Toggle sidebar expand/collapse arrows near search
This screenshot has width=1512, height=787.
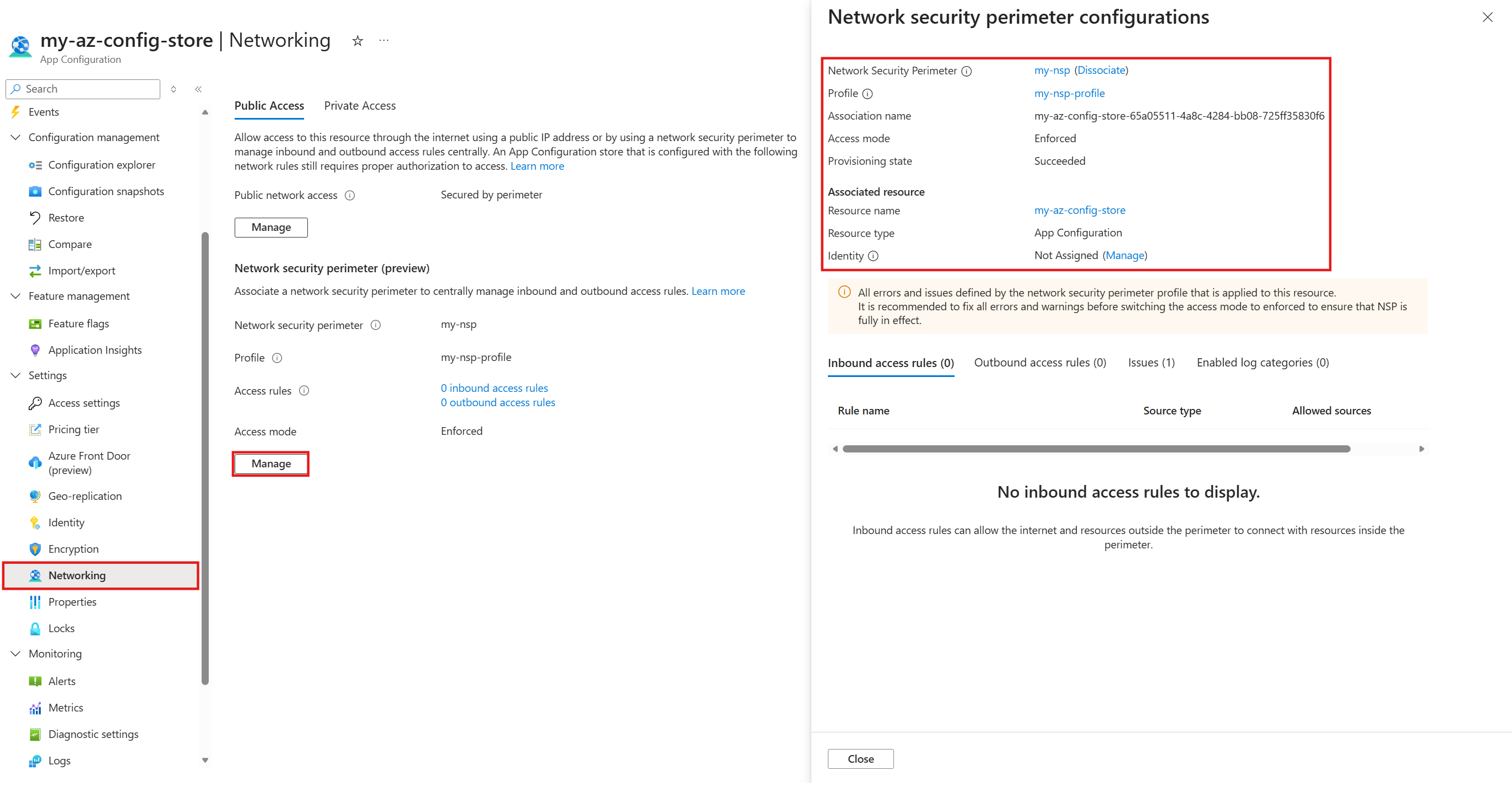(173, 89)
